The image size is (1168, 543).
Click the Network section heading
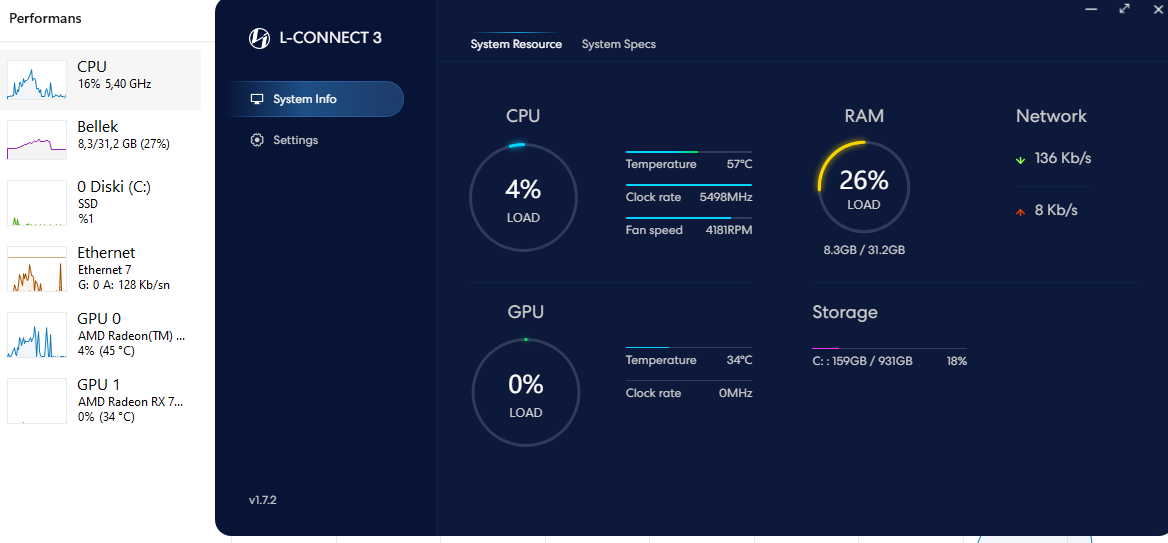pos(1051,116)
